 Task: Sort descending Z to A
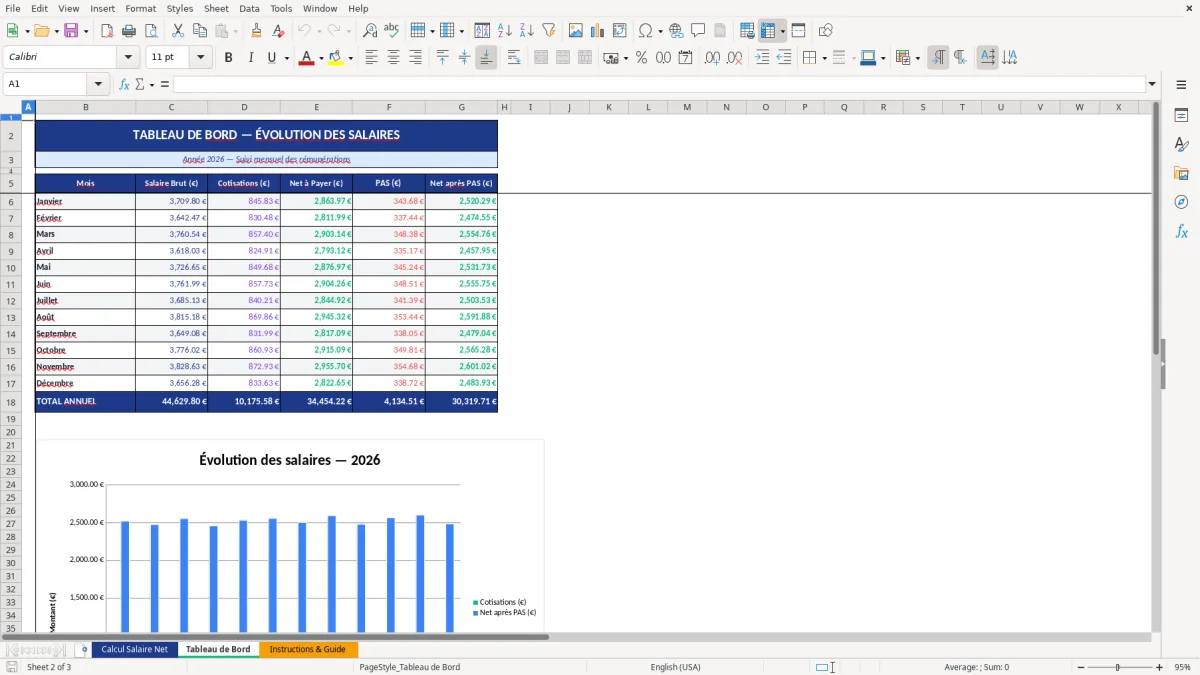pyautogui.click(x=527, y=31)
